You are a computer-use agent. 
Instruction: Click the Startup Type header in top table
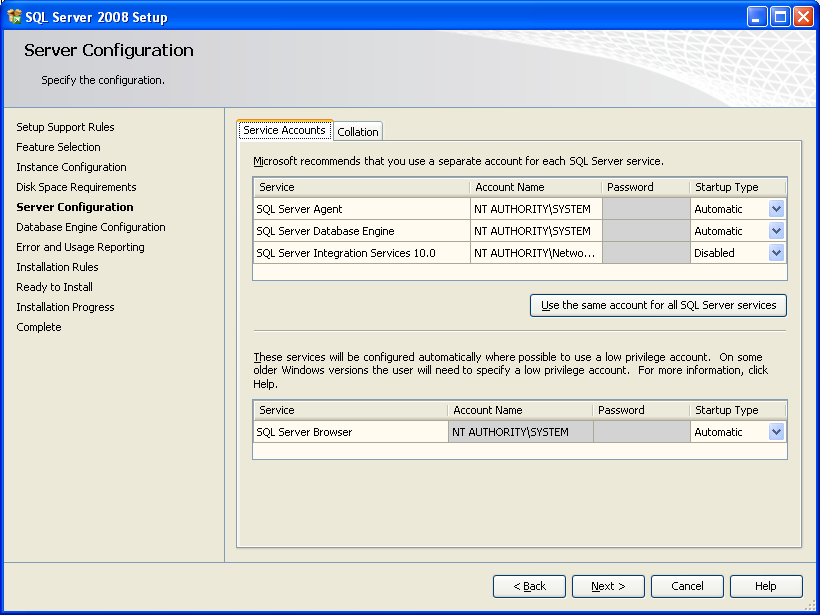pos(738,187)
